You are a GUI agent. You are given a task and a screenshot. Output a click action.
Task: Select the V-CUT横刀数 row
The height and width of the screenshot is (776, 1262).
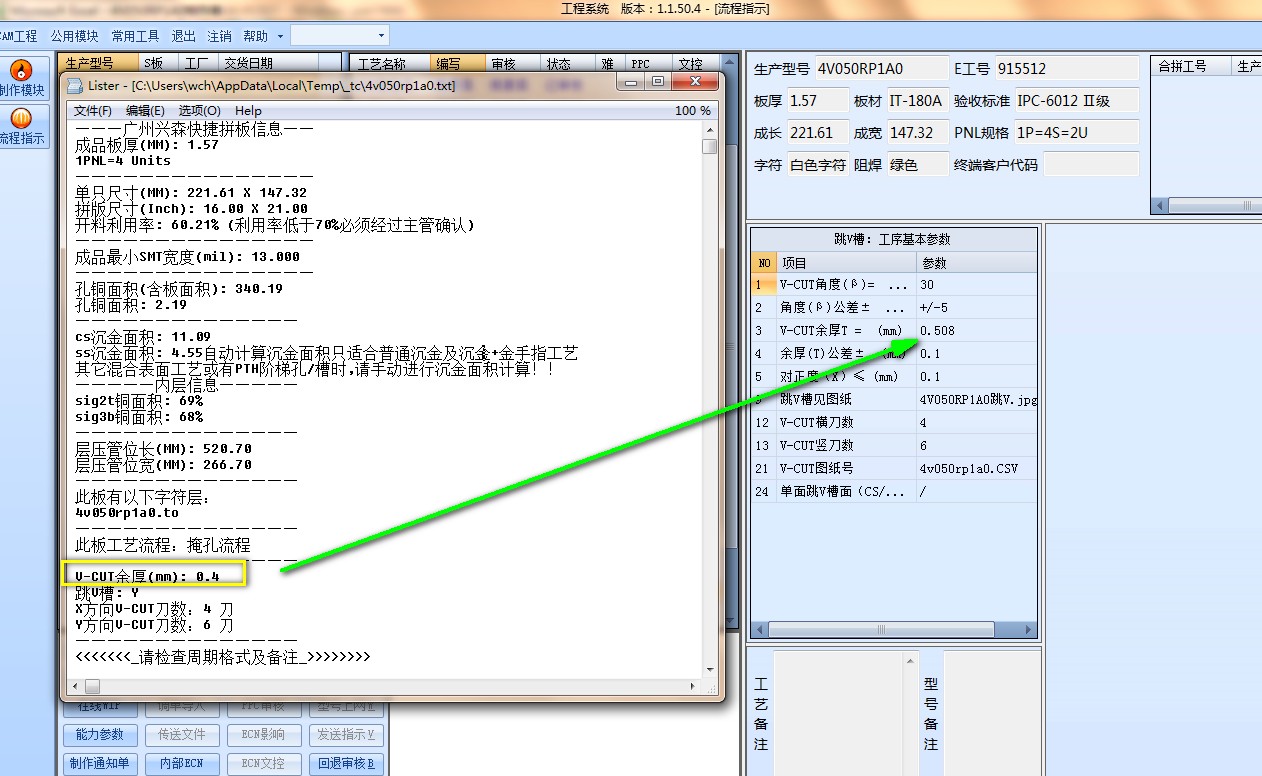point(893,422)
